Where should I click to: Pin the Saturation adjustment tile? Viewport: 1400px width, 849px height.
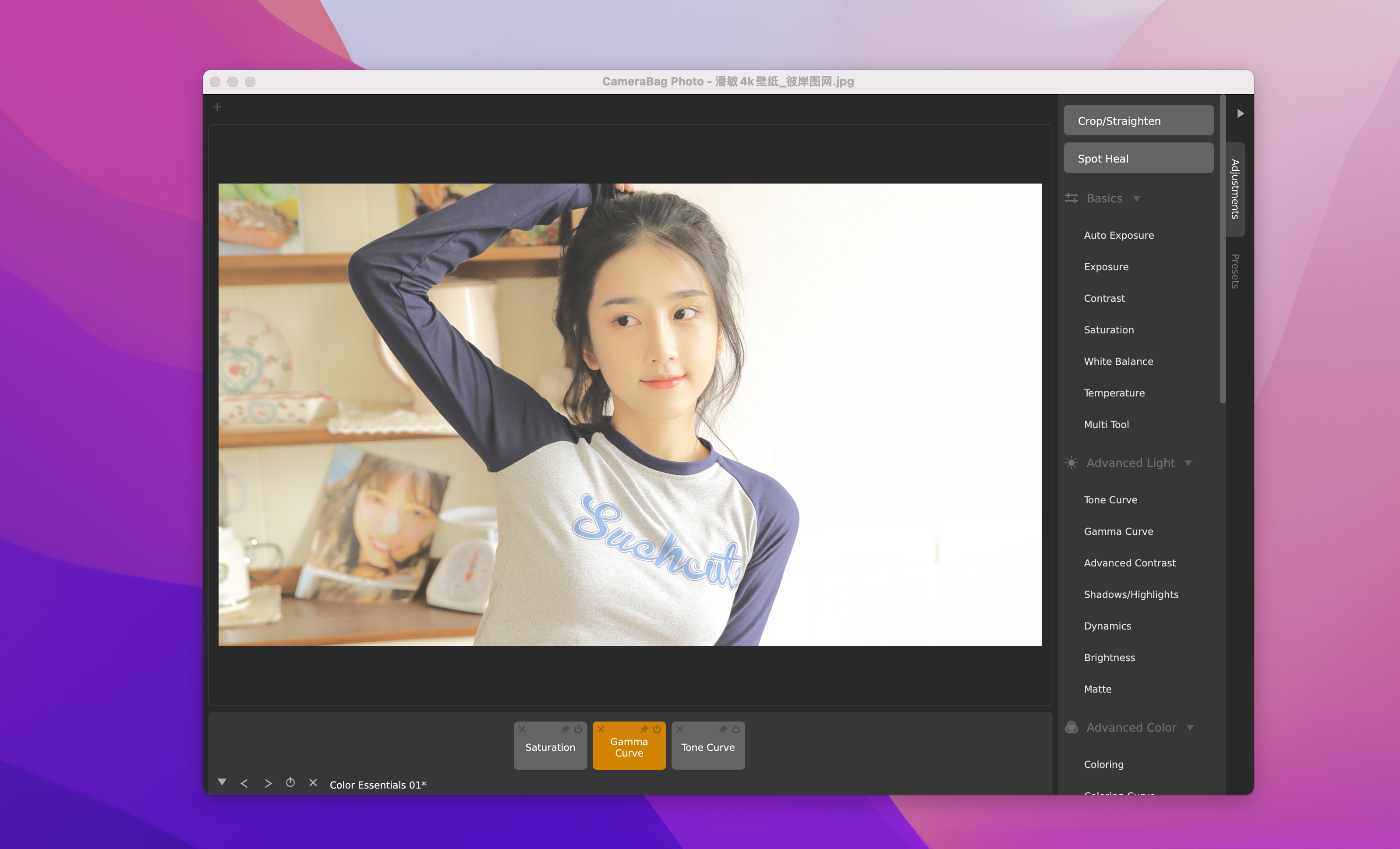[x=565, y=729]
